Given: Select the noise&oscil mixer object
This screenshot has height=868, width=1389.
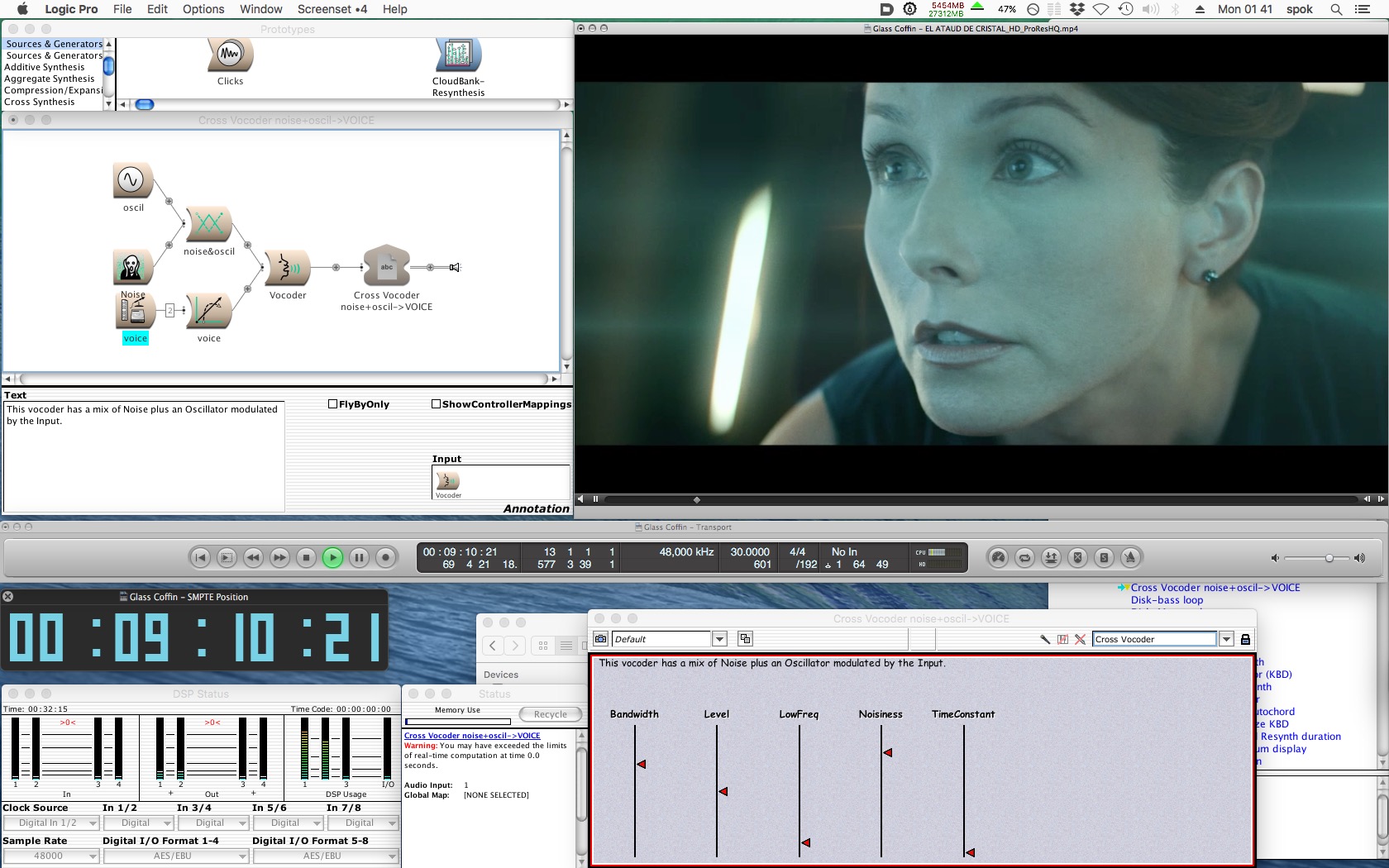Looking at the screenshot, I should pyautogui.click(x=208, y=225).
